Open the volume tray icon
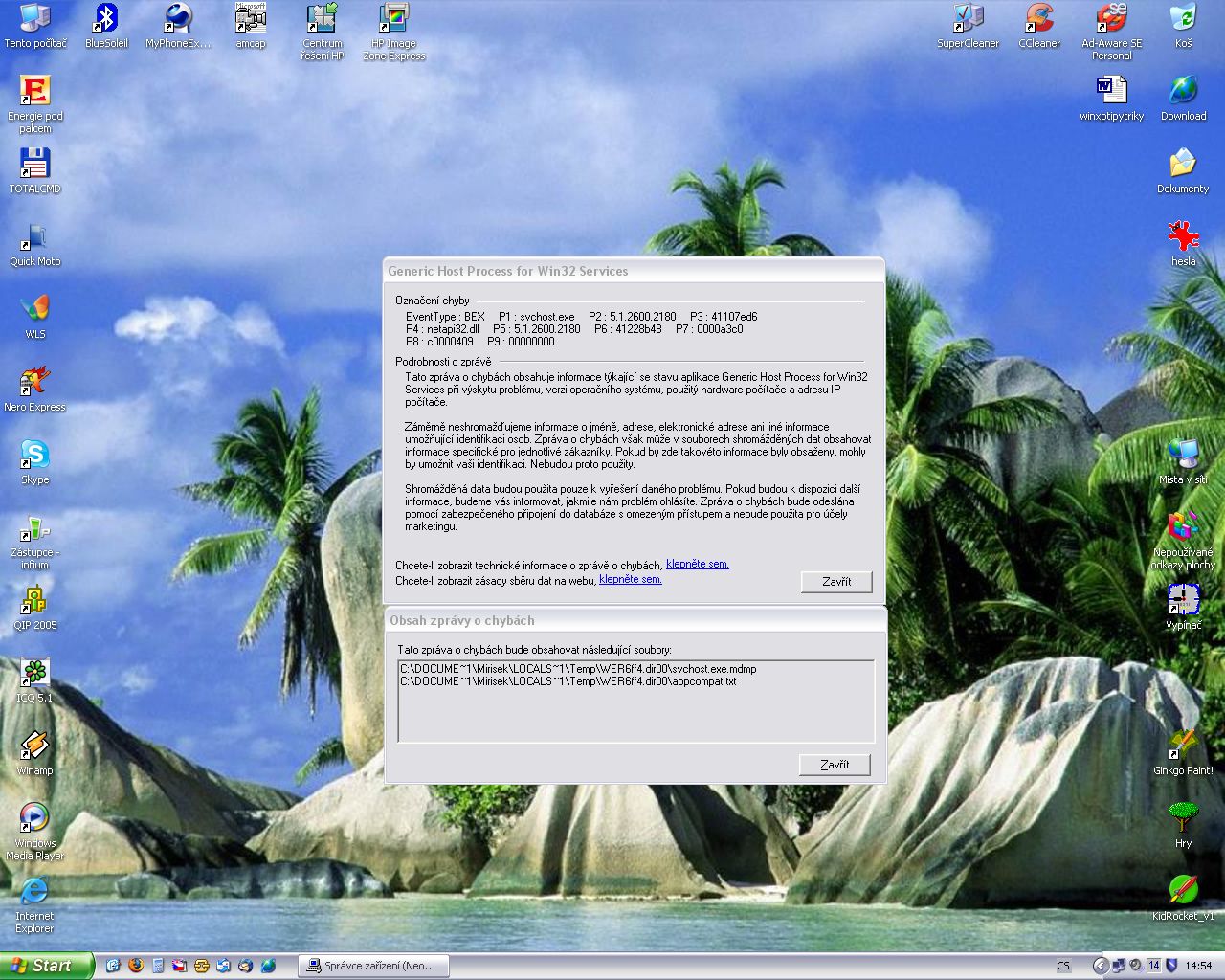This screenshot has width=1225, height=980. 1135,966
